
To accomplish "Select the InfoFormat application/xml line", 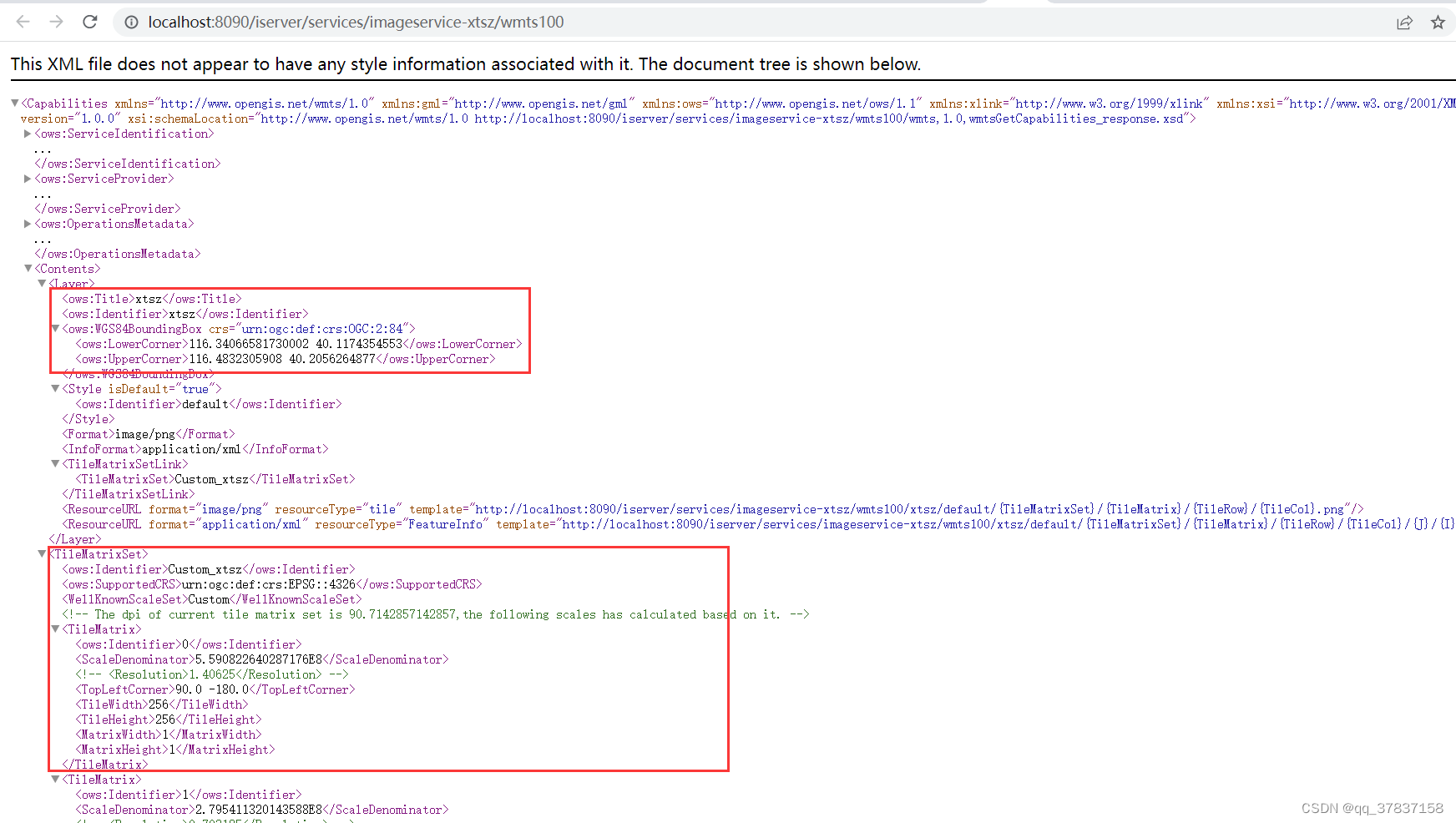I will coord(195,449).
